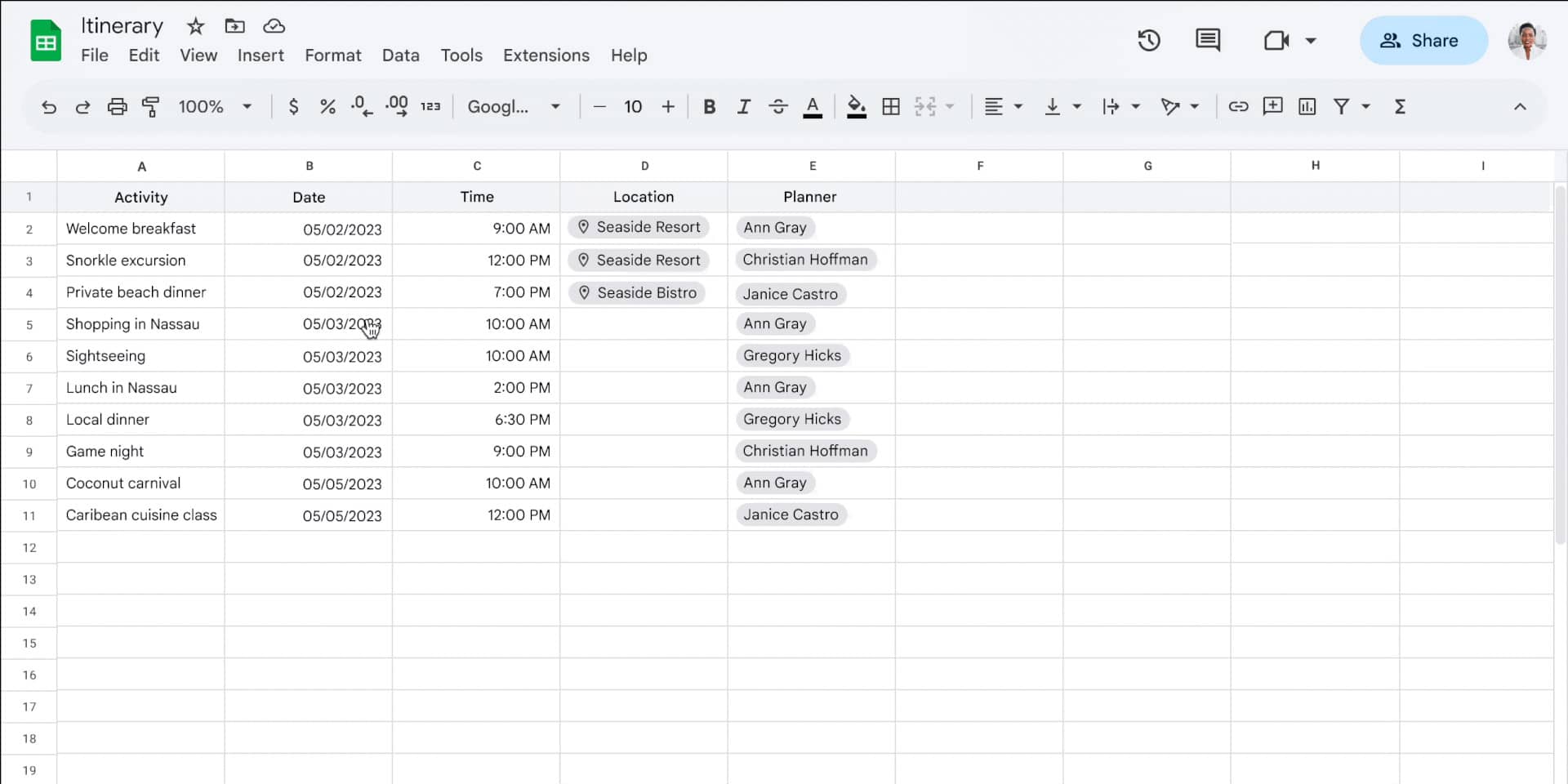Open version history clock icon
1568x784 pixels.
(x=1148, y=40)
